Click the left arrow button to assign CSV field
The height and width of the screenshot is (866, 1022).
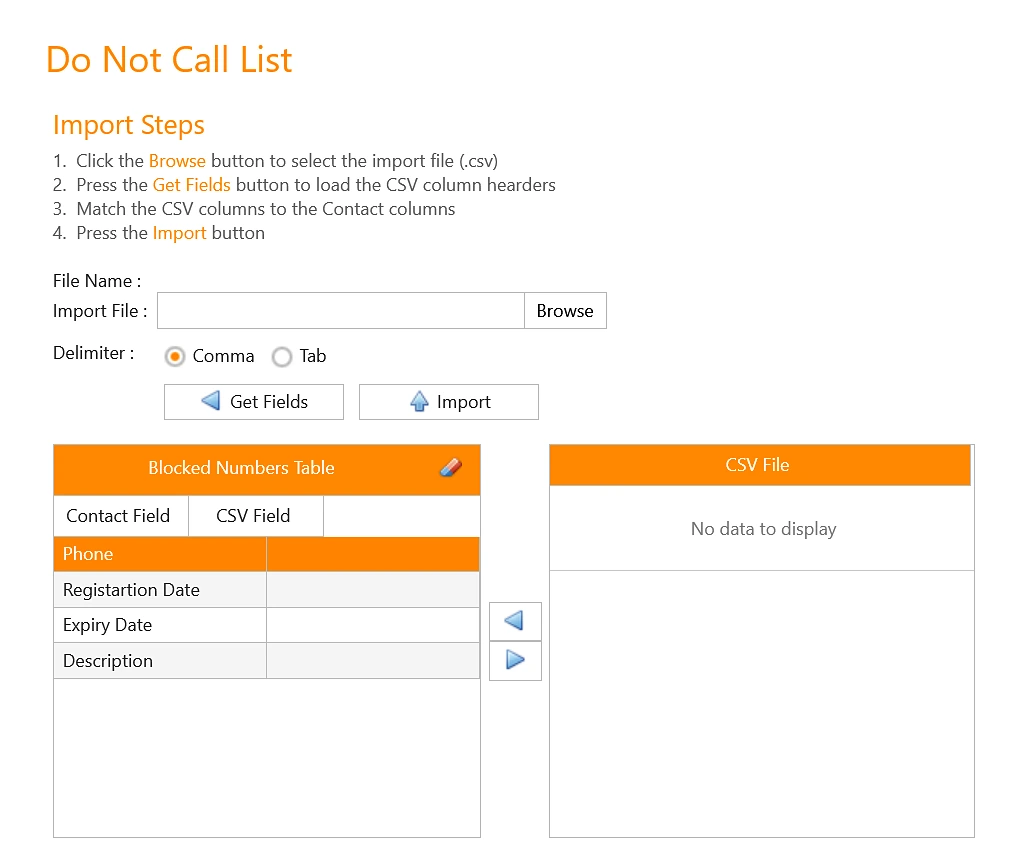pos(515,621)
